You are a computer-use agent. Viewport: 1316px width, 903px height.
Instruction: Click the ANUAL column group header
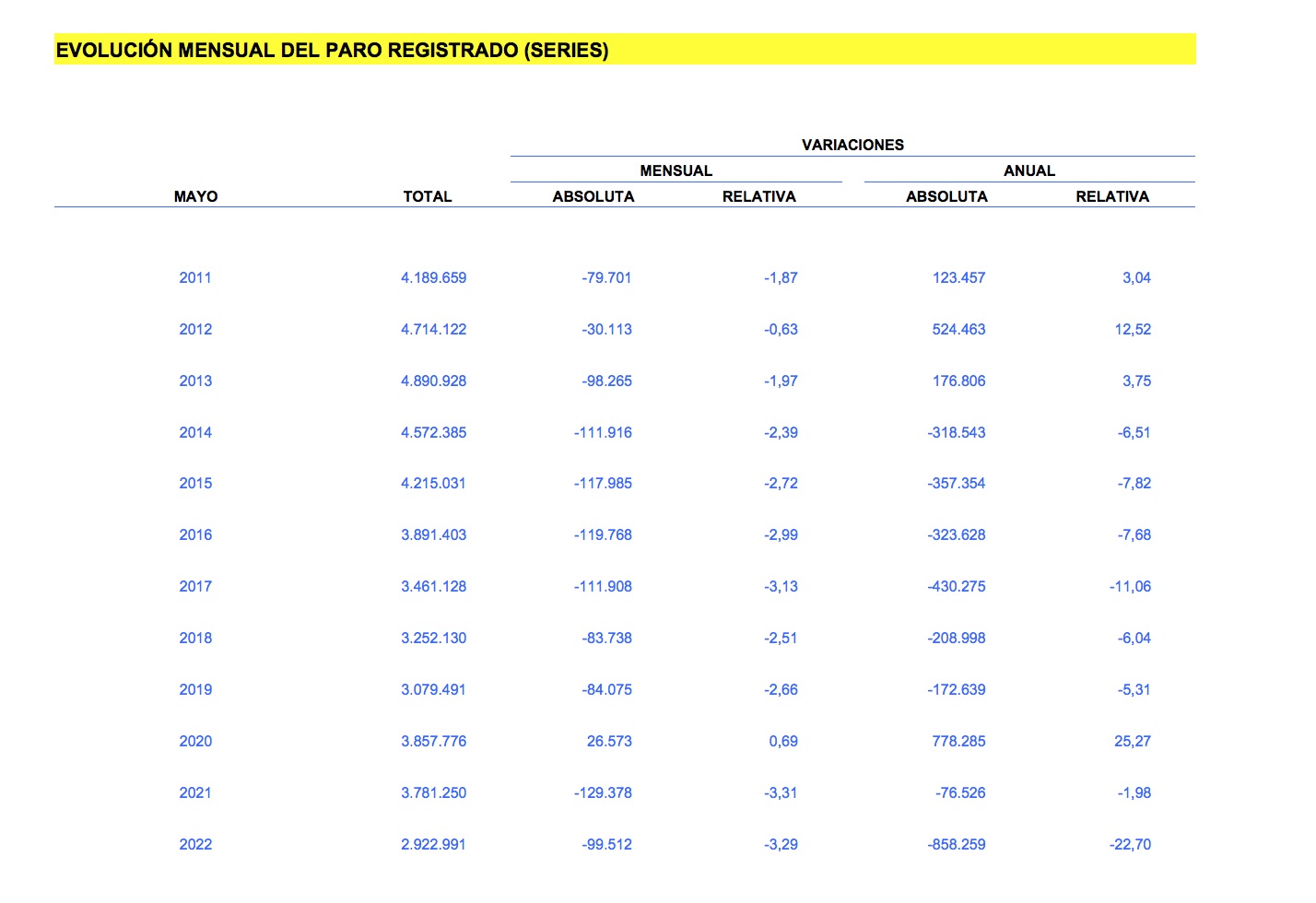[x=1028, y=170]
